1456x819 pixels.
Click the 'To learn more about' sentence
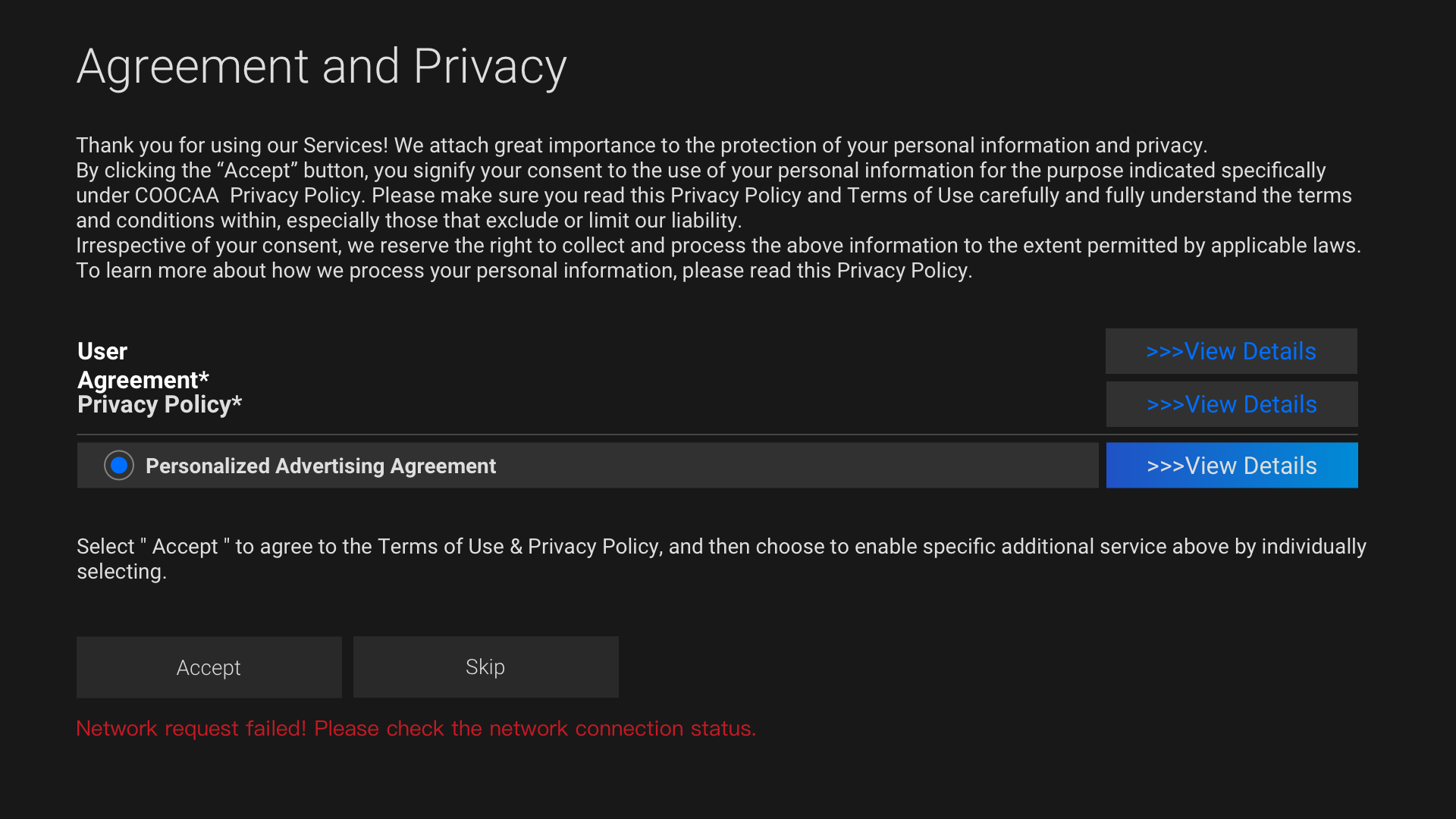(523, 271)
